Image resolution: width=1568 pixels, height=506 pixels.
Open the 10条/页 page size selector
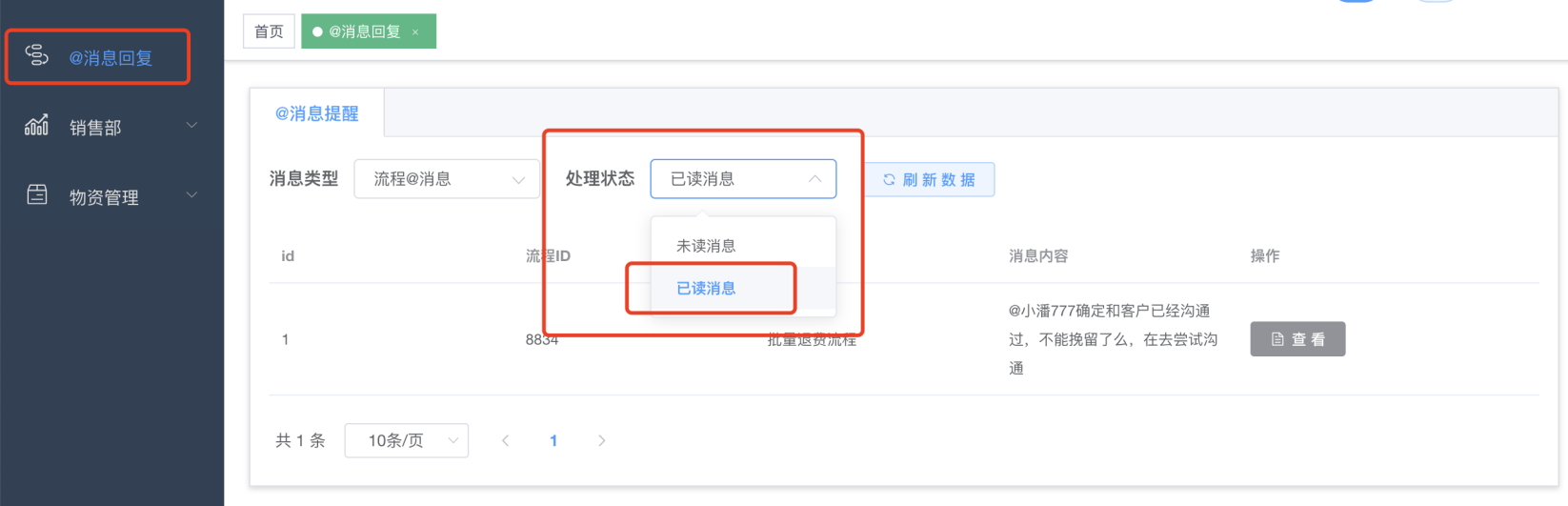(x=406, y=440)
